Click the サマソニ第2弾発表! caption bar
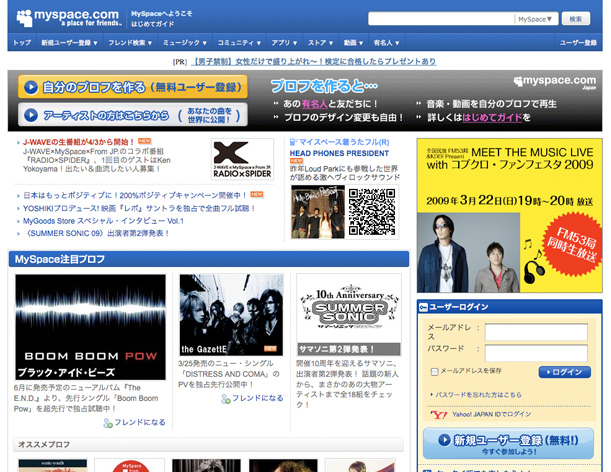This screenshot has width=611, height=472. click(x=349, y=350)
